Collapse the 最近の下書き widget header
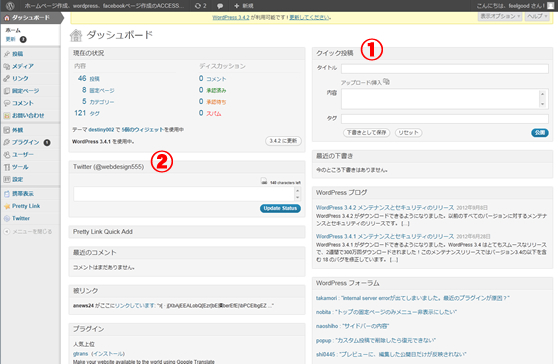 [x=432, y=156]
